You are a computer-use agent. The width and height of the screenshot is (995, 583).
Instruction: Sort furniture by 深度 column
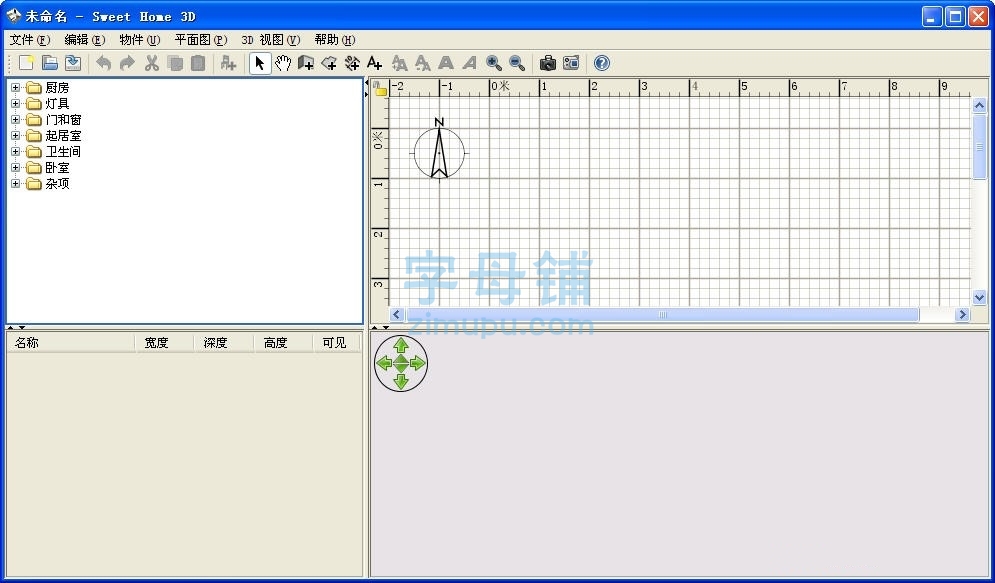(223, 343)
